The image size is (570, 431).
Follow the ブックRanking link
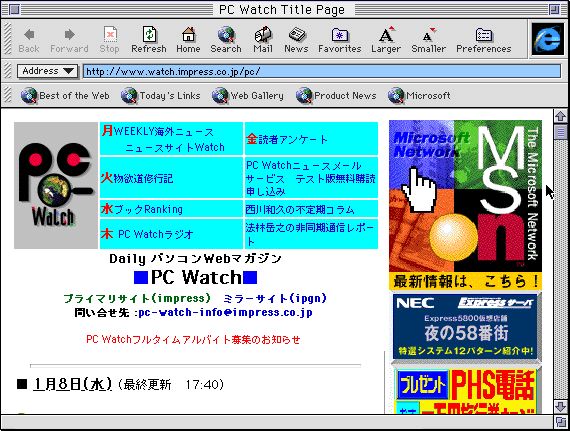tap(148, 209)
